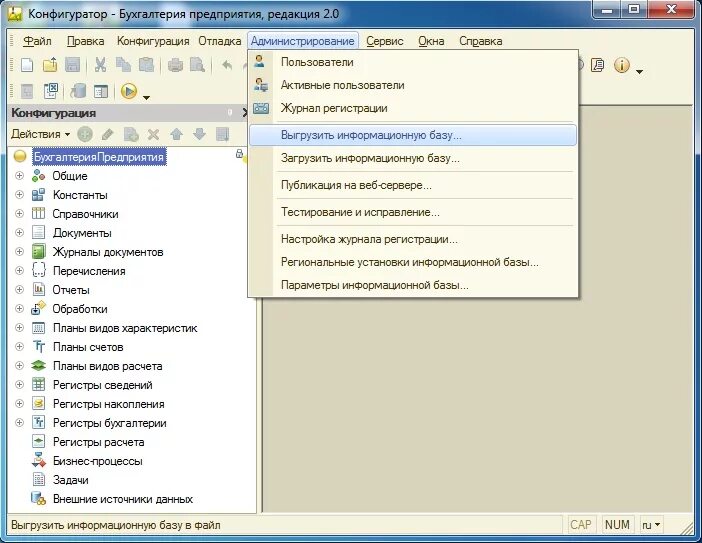Click the Delete X icon in Конфигурация panel
This screenshot has width=702, height=543.
154,134
